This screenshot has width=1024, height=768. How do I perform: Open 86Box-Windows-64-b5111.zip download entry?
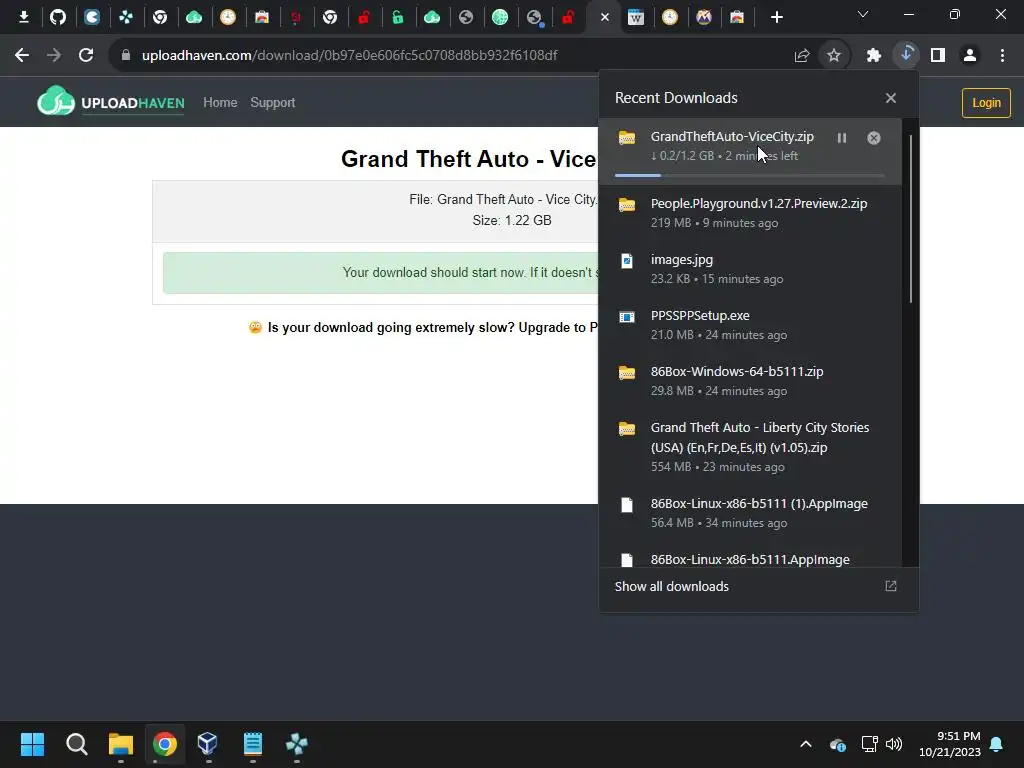pyautogui.click(x=750, y=381)
